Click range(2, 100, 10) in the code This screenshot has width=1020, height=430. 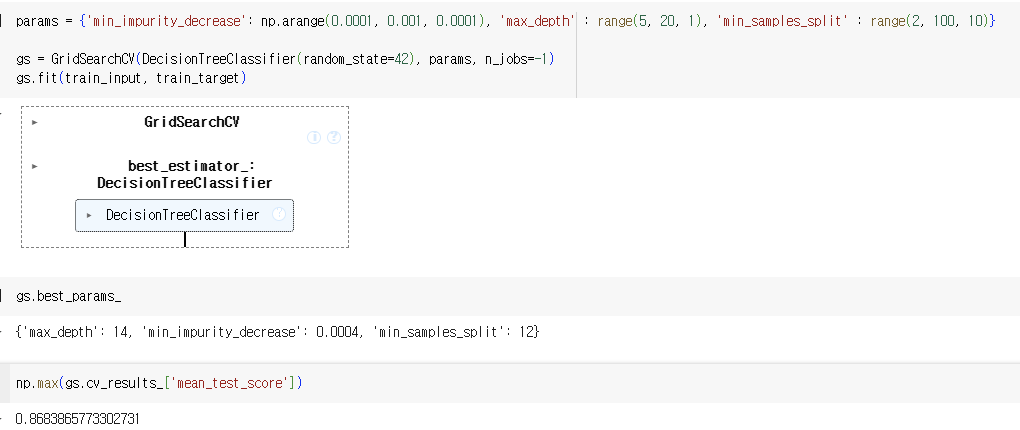point(930,21)
